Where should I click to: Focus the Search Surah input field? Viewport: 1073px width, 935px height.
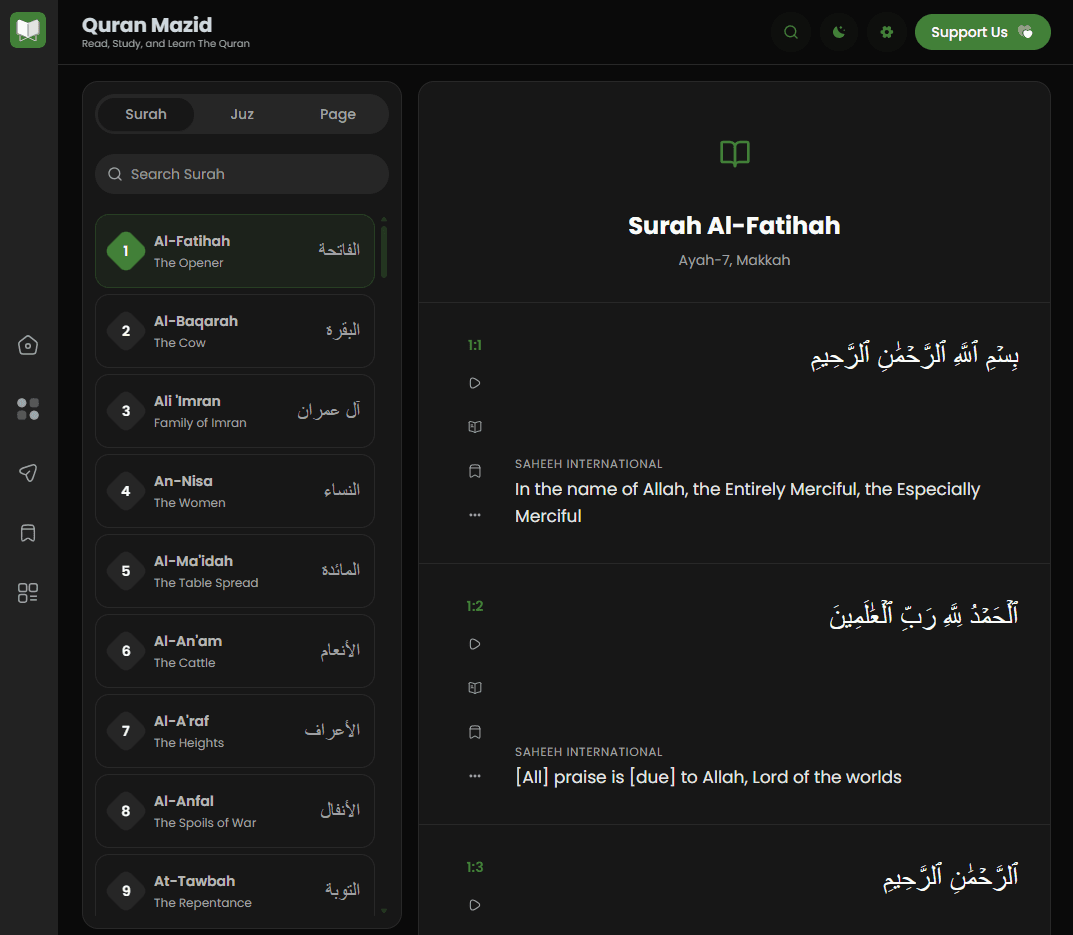pyautogui.click(x=242, y=174)
